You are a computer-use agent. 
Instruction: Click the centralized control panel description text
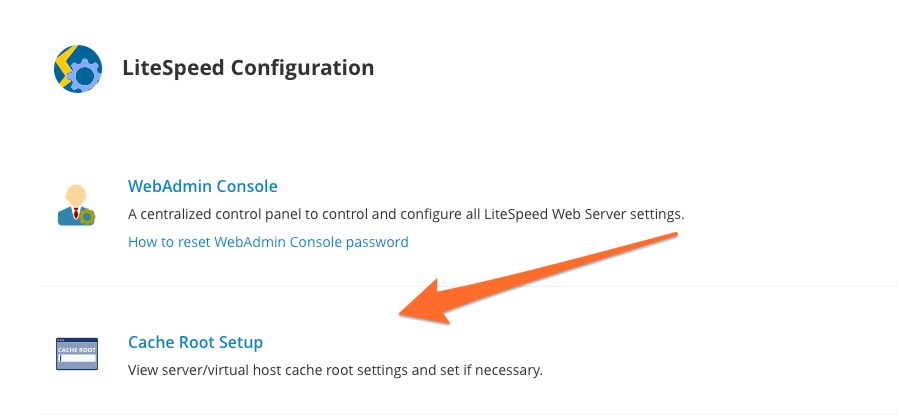pyautogui.click(x=406, y=214)
